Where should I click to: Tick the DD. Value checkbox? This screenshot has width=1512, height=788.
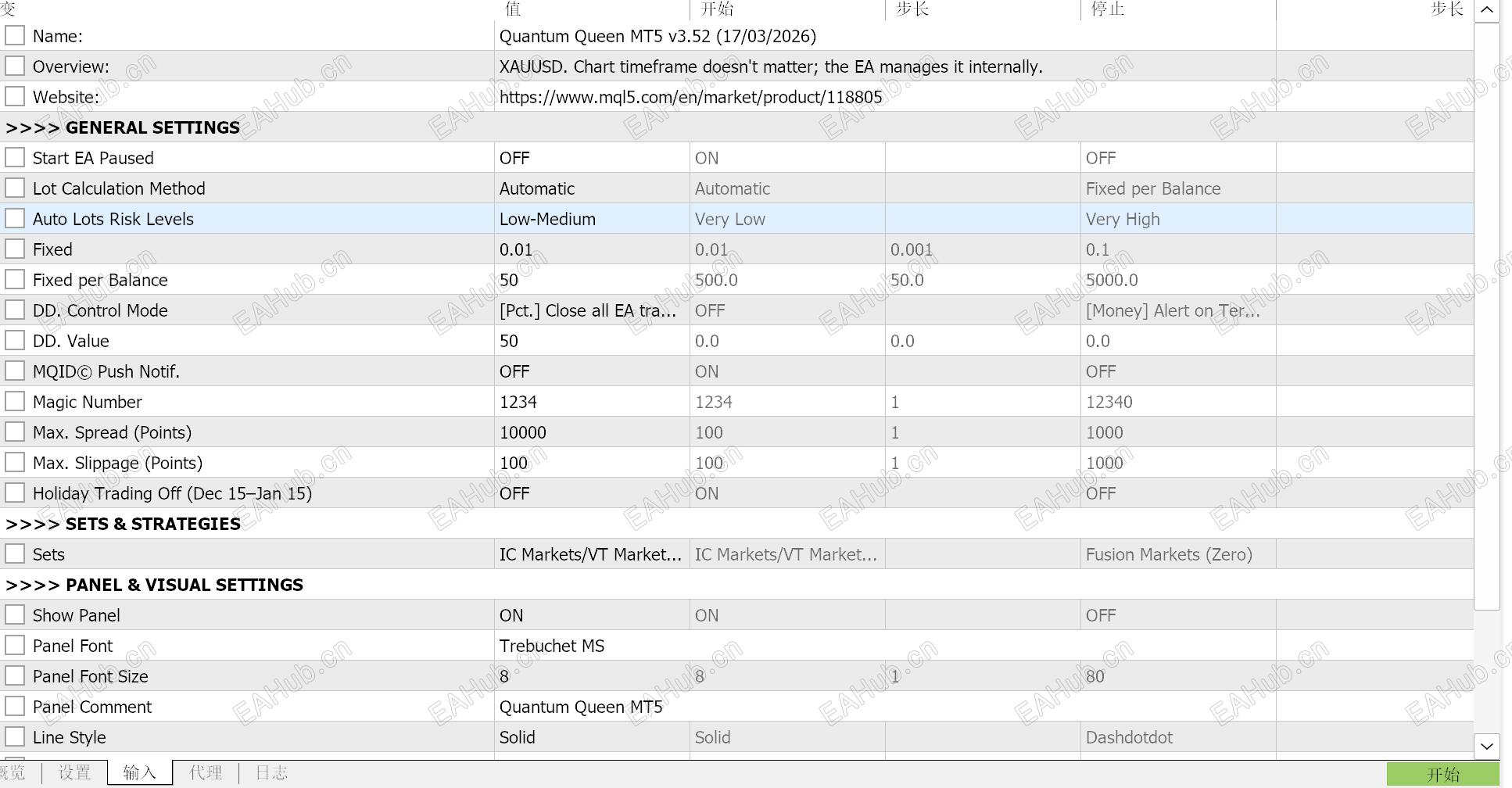tap(15, 341)
